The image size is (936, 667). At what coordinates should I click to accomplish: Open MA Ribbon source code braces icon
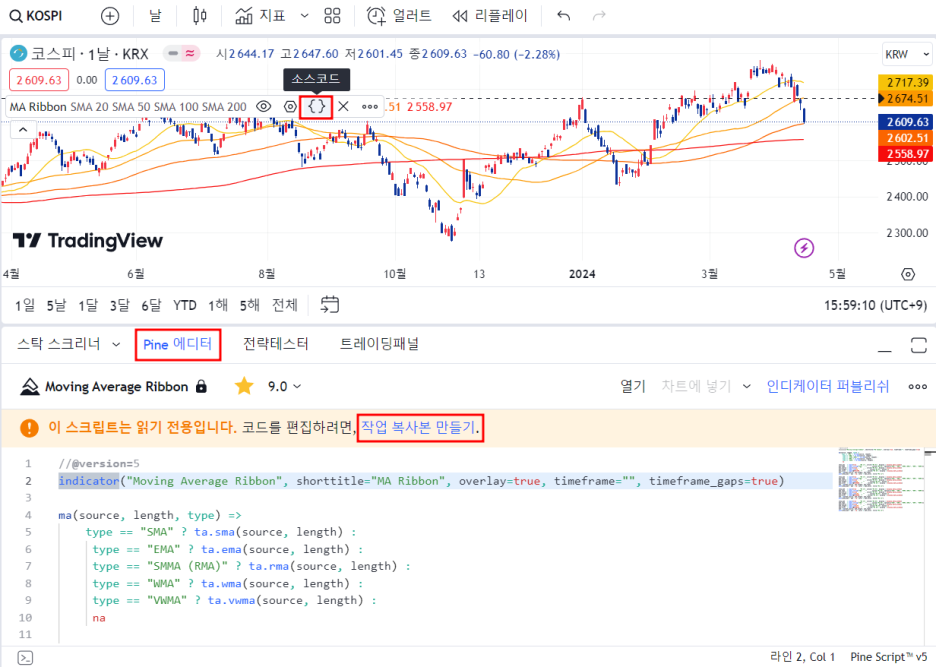click(316, 107)
